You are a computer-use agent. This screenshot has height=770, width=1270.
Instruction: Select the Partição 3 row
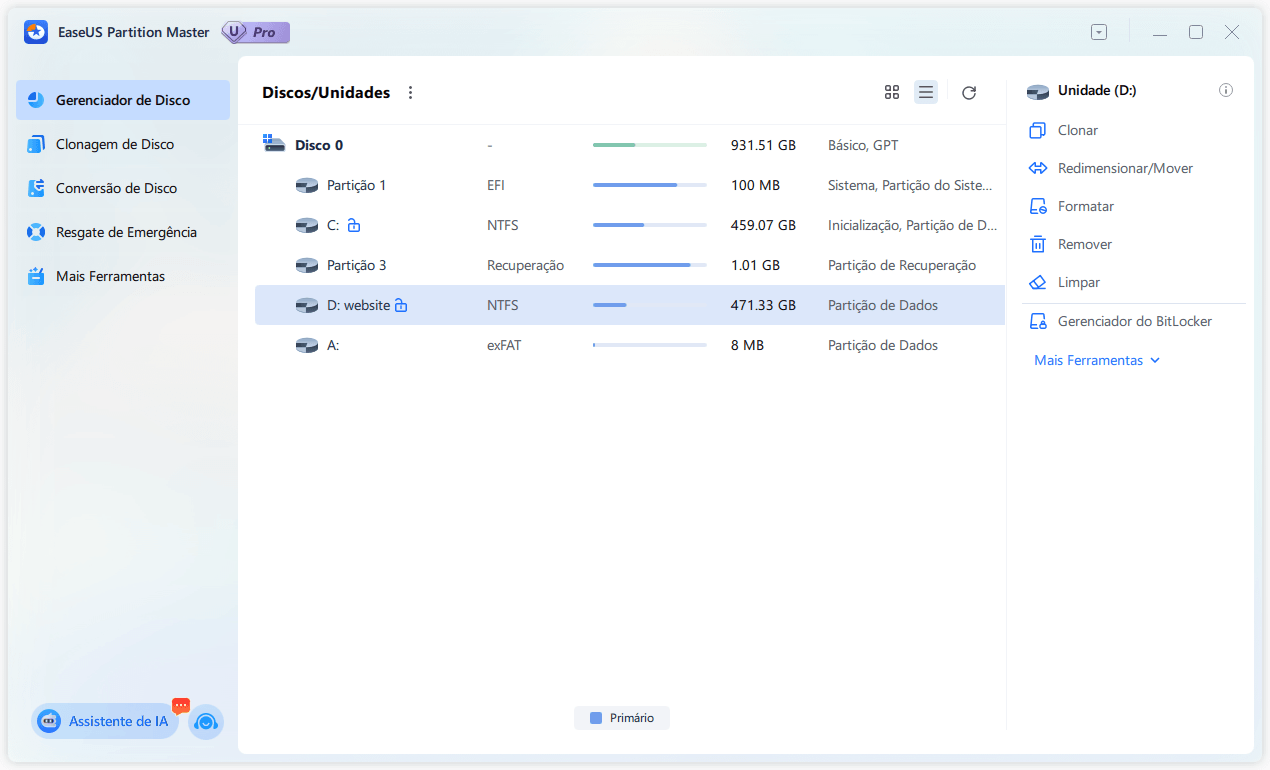pos(630,265)
